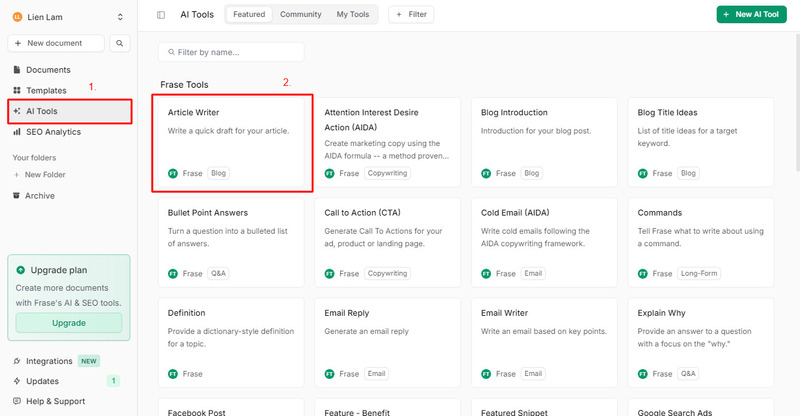
Task: Click Copywriting tag on AIDA card
Action: (x=387, y=174)
